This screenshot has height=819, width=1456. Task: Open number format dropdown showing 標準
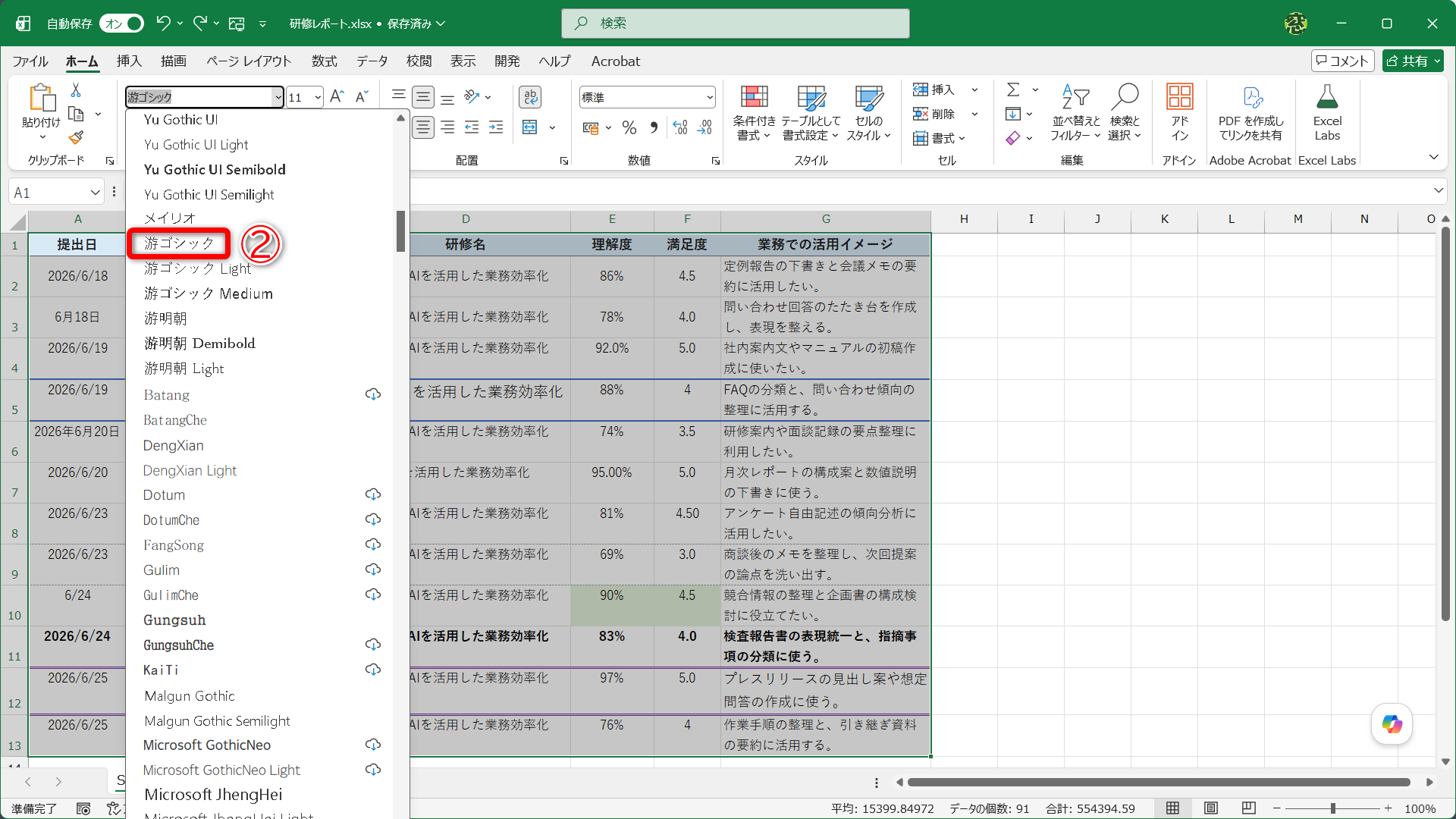coord(709,97)
